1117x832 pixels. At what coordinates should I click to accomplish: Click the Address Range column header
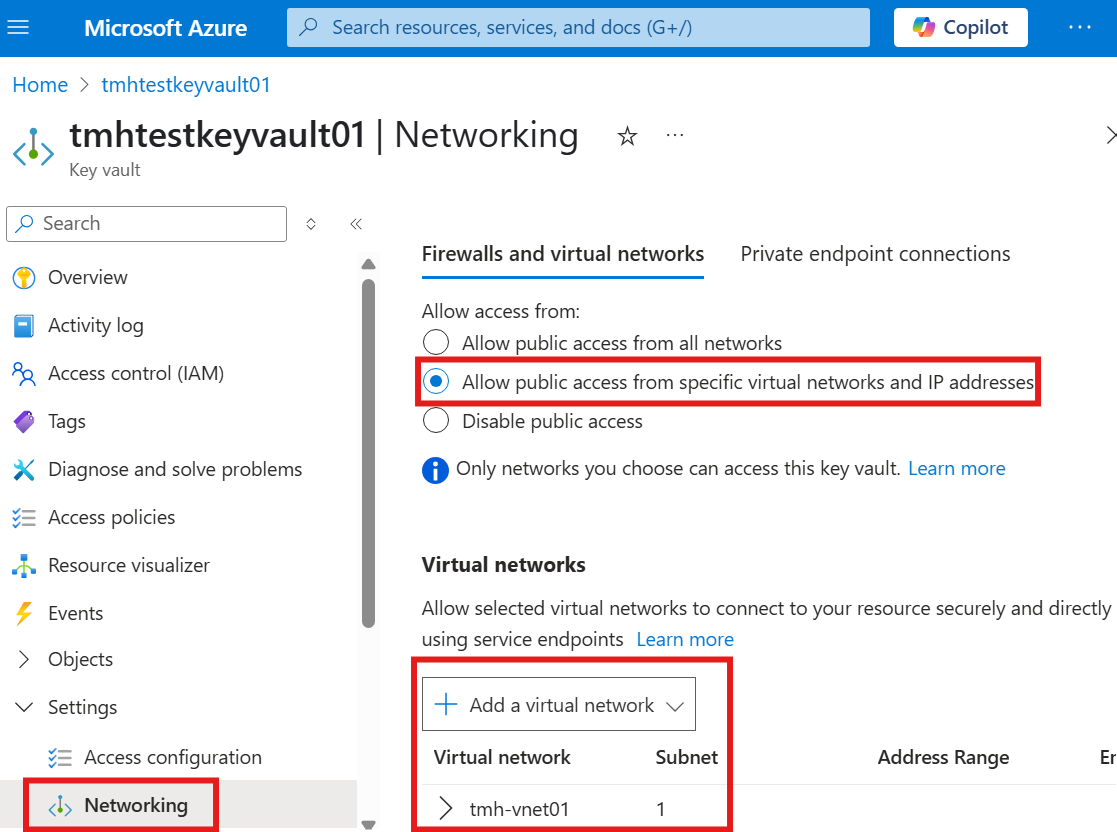pyautogui.click(x=943, y=757)
